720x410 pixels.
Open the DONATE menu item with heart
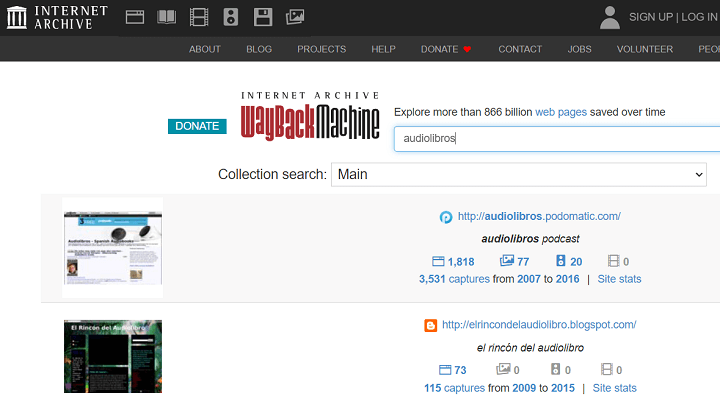[446, 49]
